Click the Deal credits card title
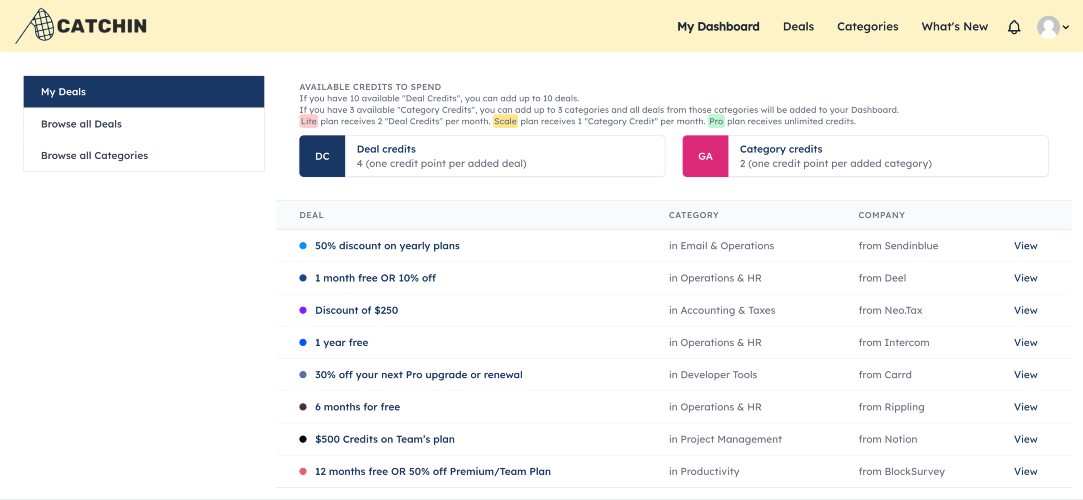The width and height of the screenshot is (1083, 500). click(x=386, y=149)
